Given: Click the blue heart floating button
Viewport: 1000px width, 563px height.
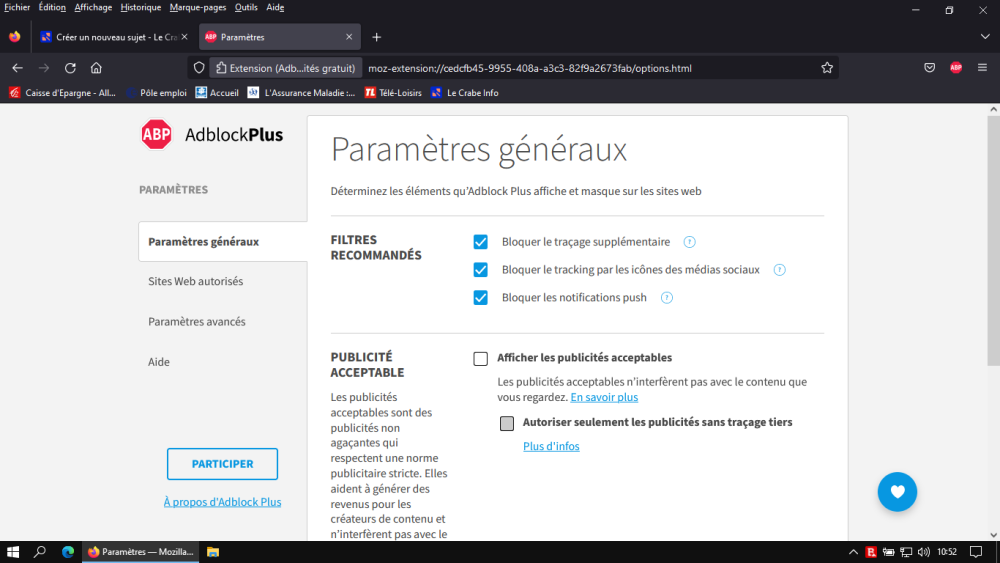Looking at the screenshot, I should click(897, 492).
